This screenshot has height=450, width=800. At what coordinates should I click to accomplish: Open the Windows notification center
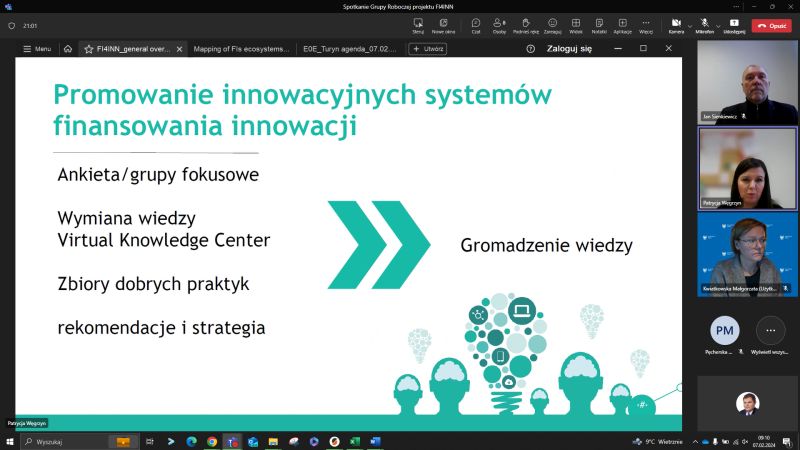pos(788,442)
